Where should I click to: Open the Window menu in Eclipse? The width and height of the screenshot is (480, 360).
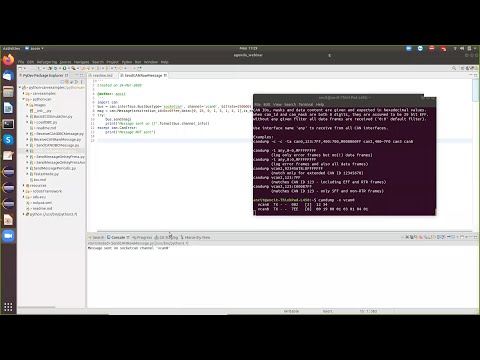[151, 62]
